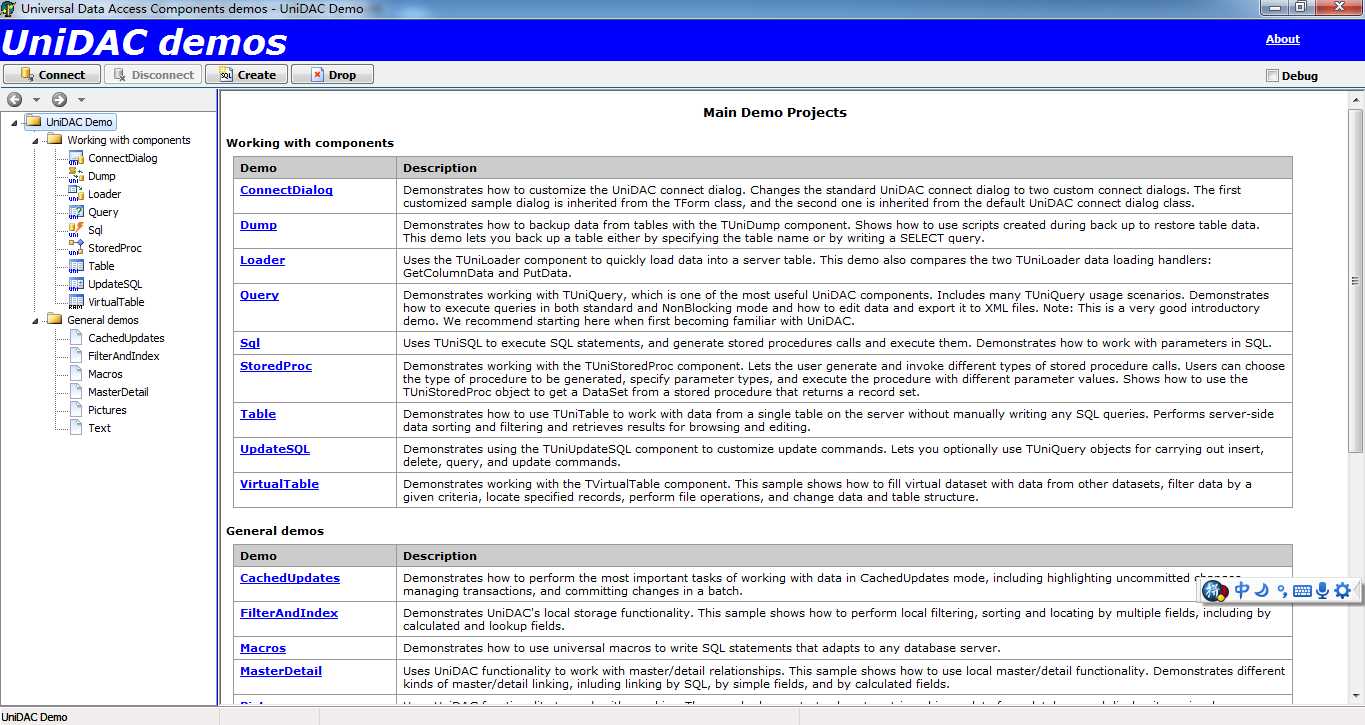Click the Macros document icon in the tree

coord(76,374)
